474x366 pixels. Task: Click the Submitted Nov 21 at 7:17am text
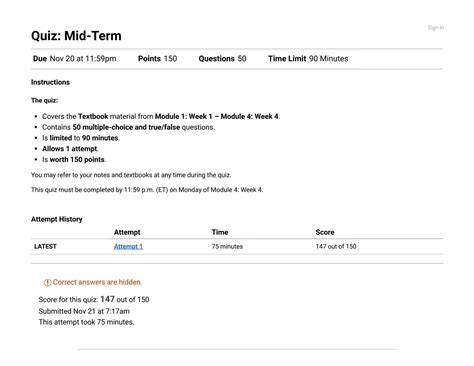(84, 311)
